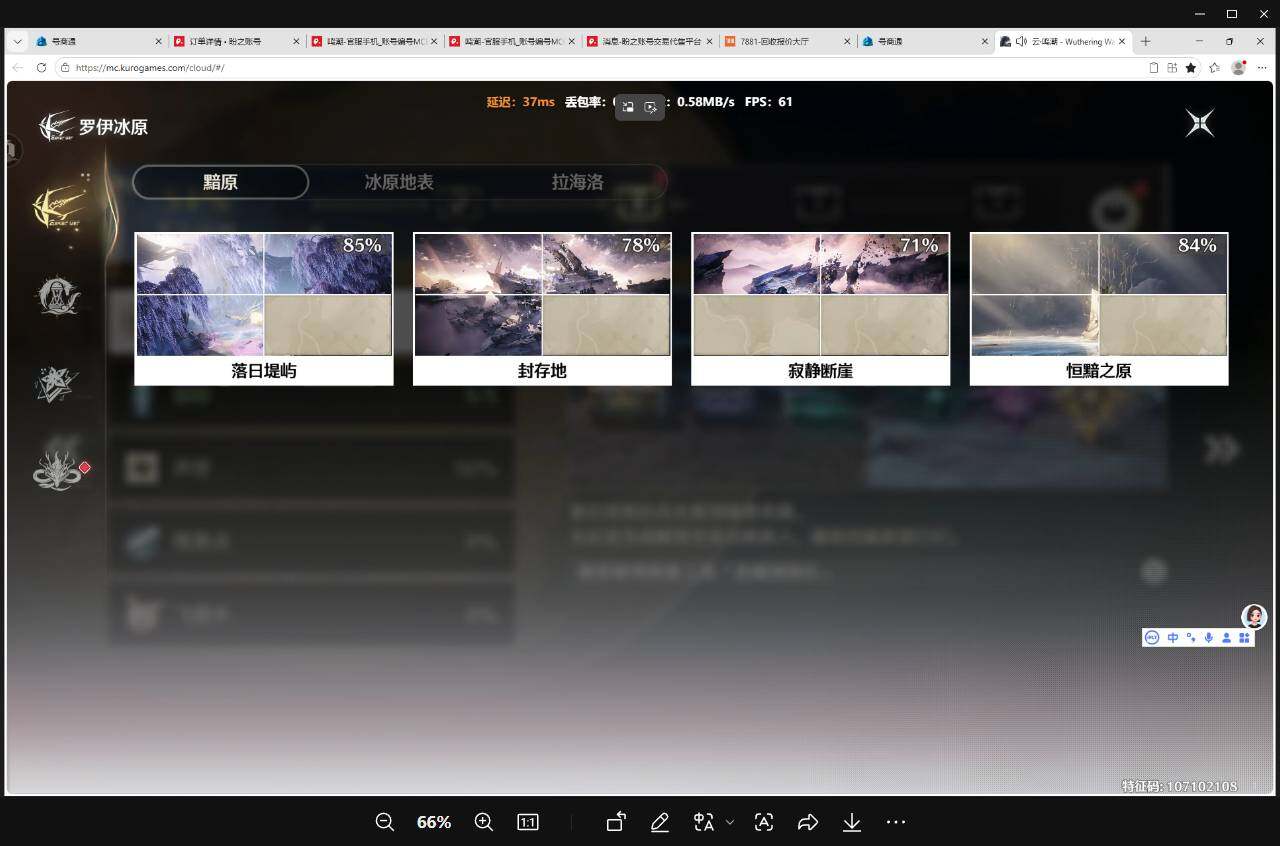Open the browser profile avatar
This screenshot has height=846, width=1280.
pyautogui.click(x=1239, y=68)
